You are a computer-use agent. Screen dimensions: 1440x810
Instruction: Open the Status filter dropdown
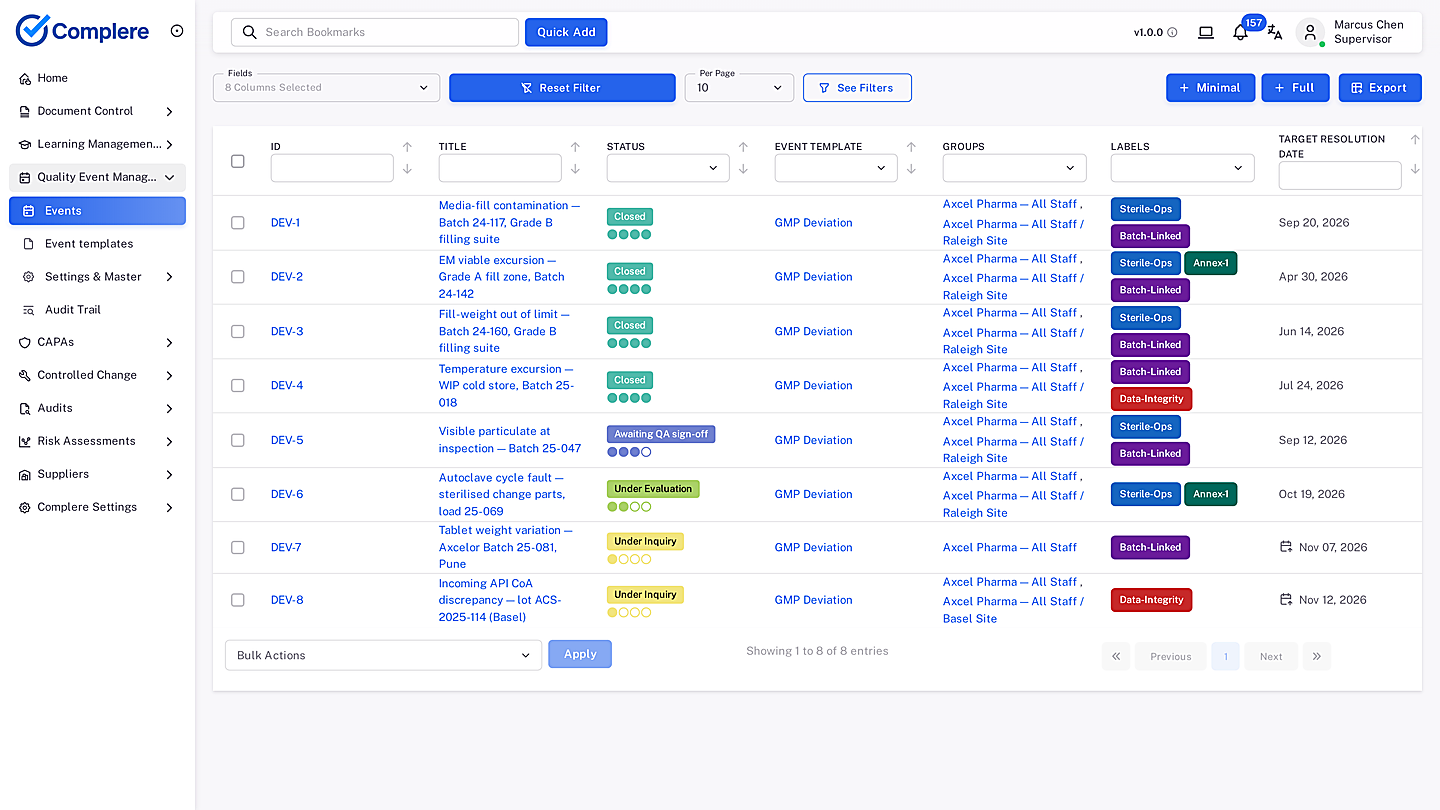click(668, 168)
